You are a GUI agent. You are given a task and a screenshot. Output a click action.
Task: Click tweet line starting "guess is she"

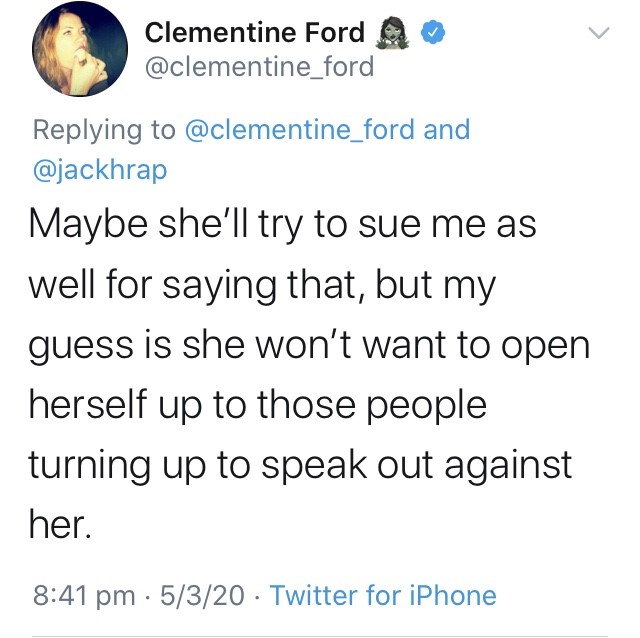tap(310, 345)
